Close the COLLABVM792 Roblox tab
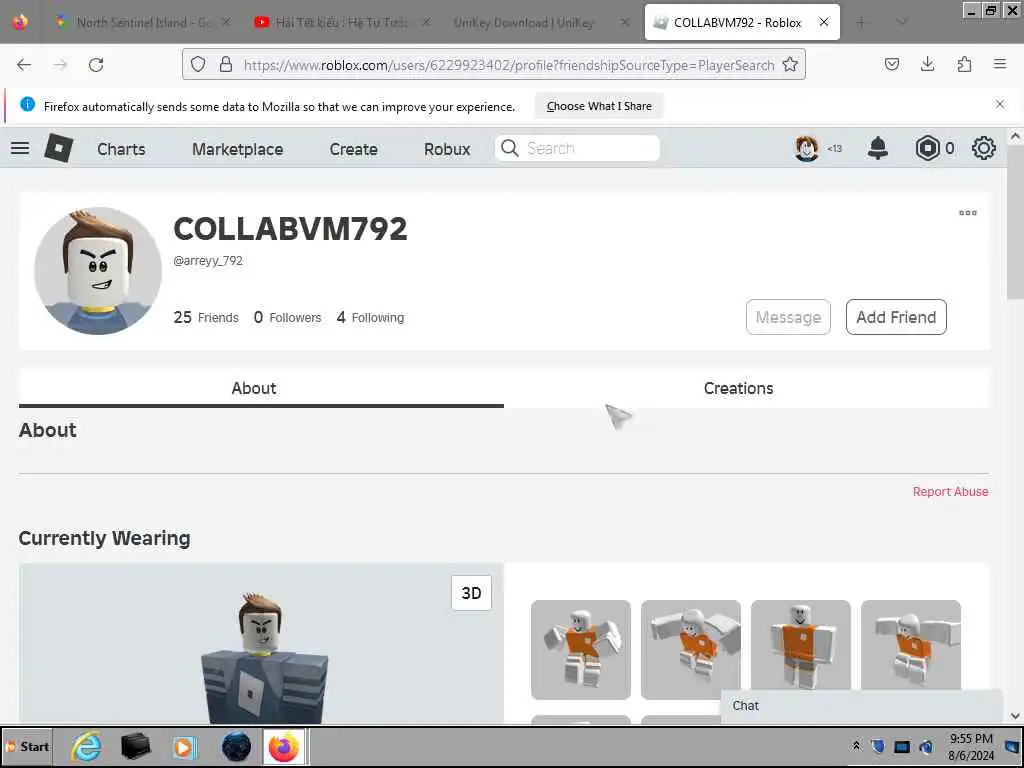 [x=824, y=22]
